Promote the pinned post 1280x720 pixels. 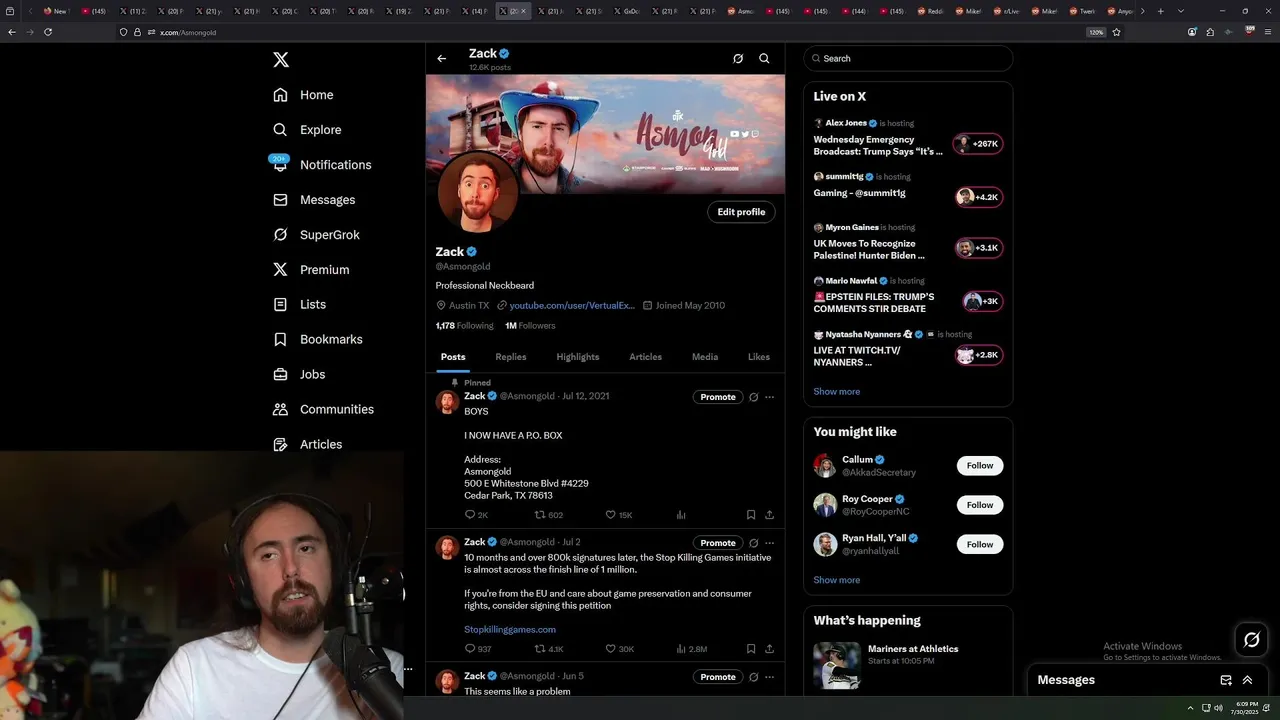tap(718, 397)
